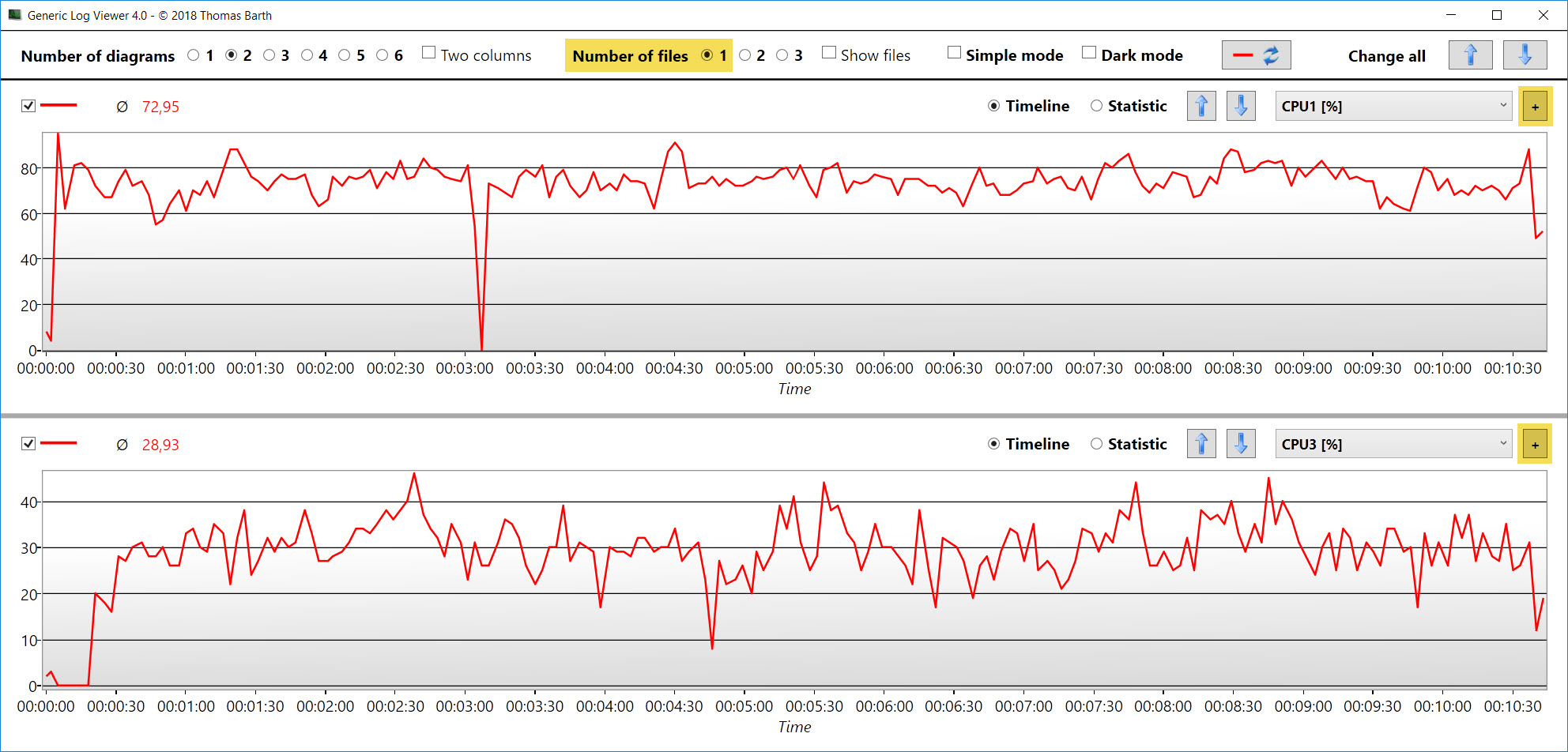Click the down arrow beside CPU1 dropdown
1568x752 pixels.
tap(1242, 106)
